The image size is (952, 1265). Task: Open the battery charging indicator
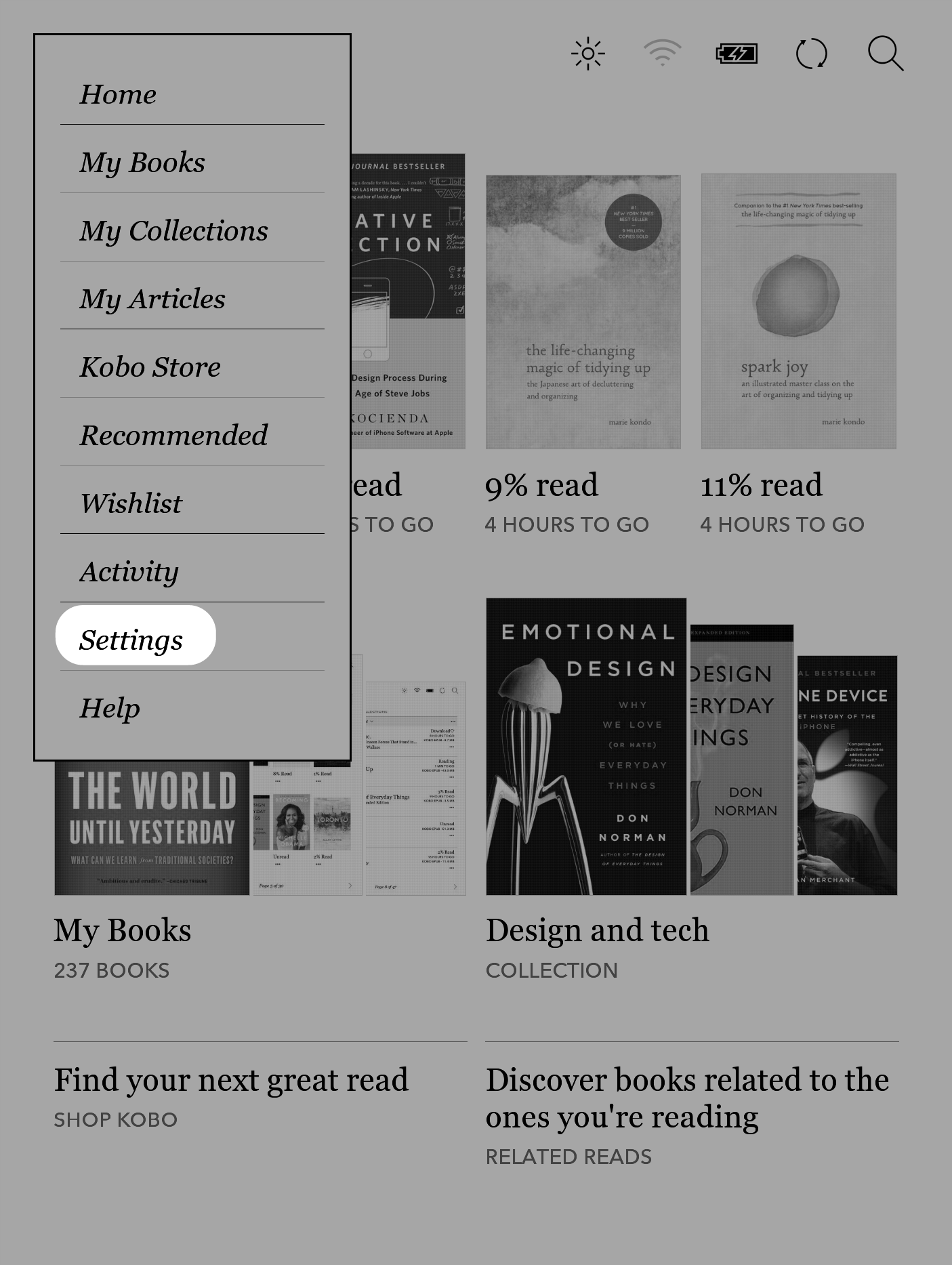coord(737,54)
